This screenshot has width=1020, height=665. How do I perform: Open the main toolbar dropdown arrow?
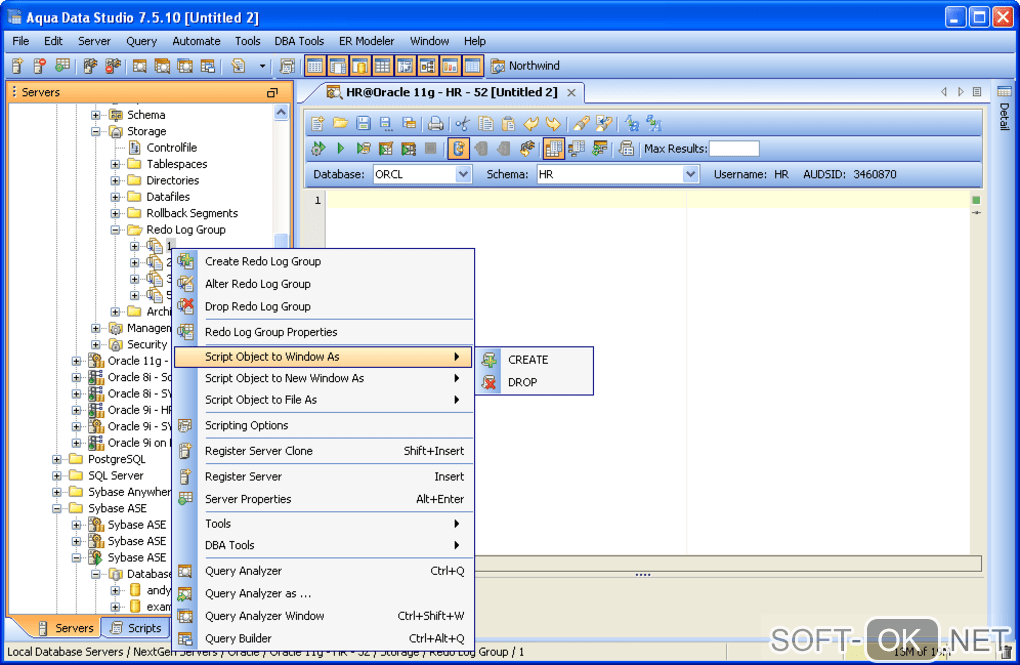point(262,66)
